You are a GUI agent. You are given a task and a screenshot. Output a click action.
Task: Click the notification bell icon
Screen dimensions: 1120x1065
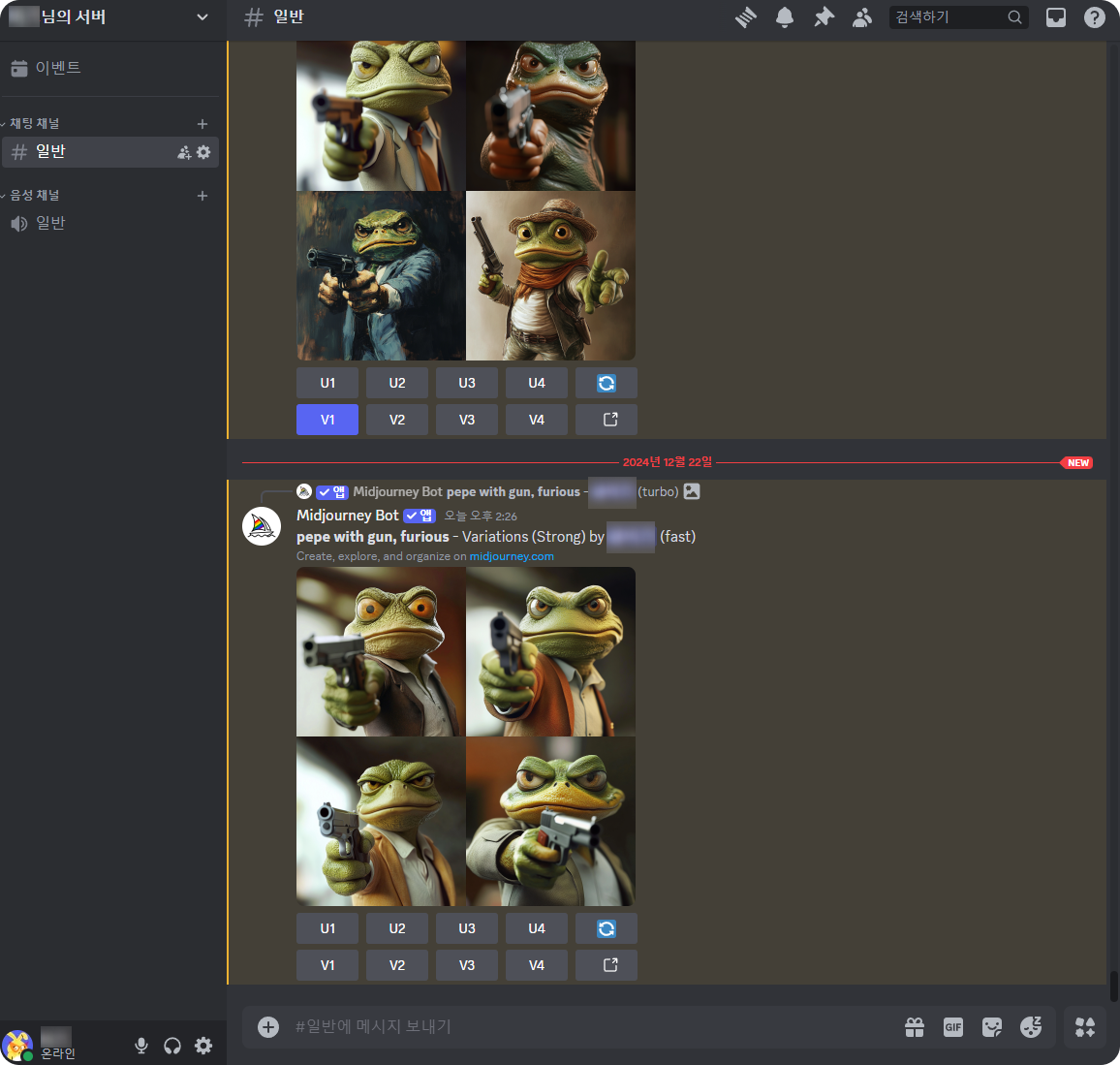(784, 17)
